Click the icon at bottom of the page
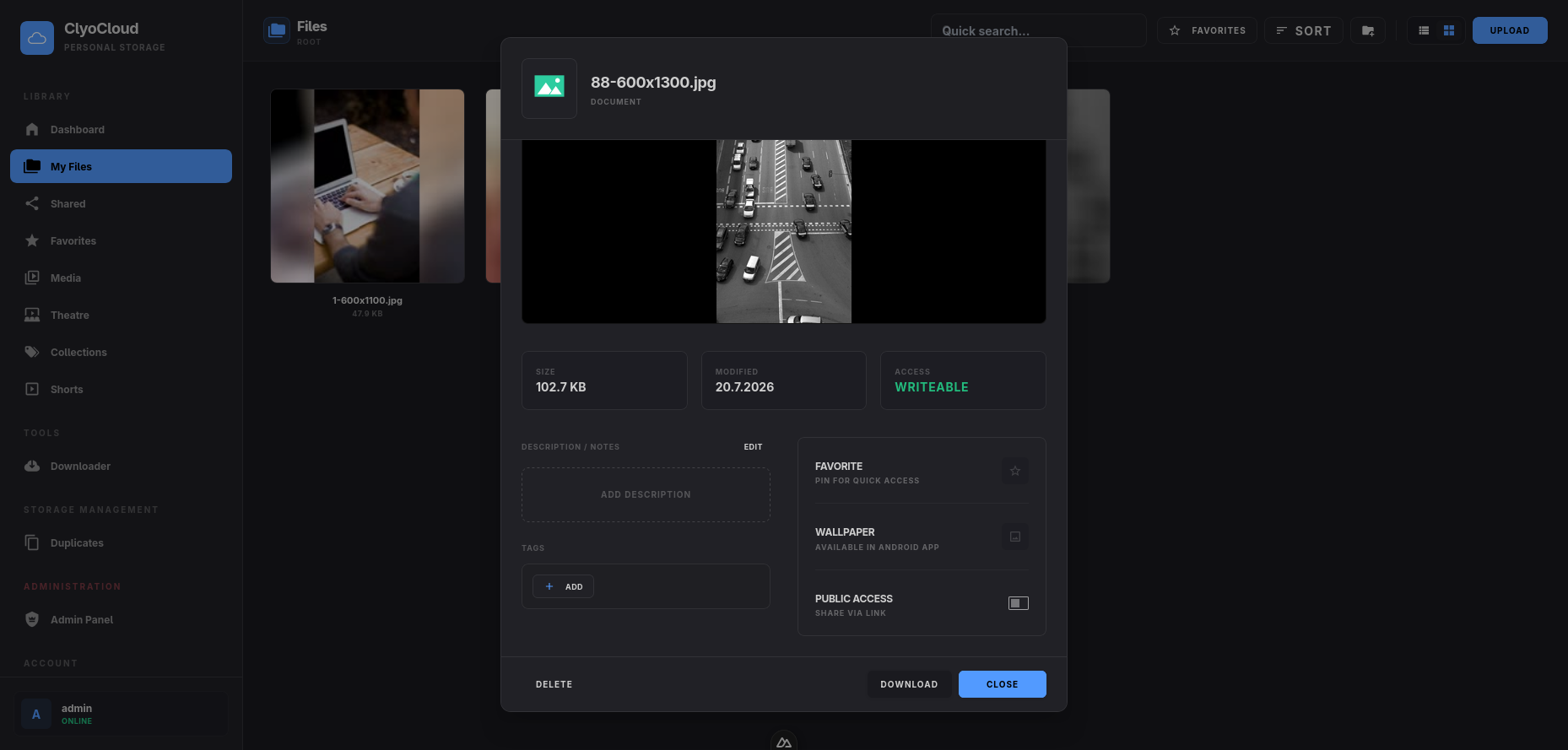 click(x=784, y=742)
